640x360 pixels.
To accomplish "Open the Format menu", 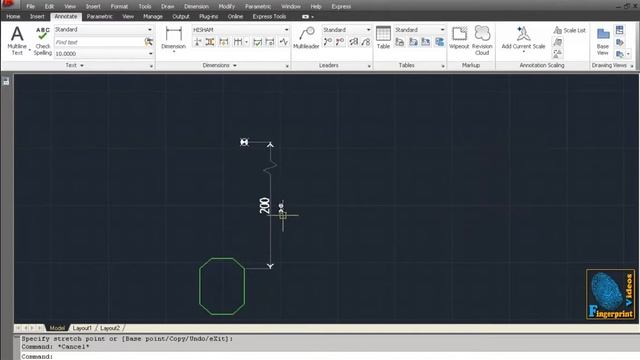I will click(x=119, y=7).
